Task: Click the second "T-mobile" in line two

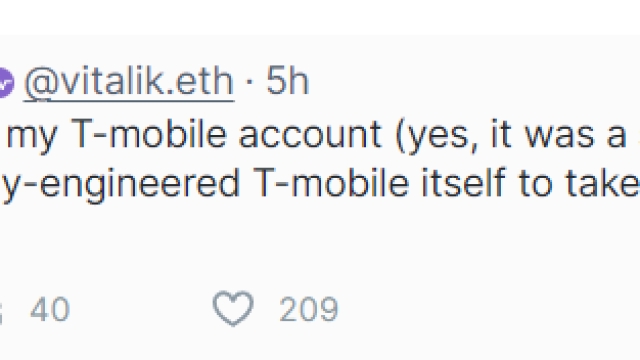Action: [x=331, y=183]
